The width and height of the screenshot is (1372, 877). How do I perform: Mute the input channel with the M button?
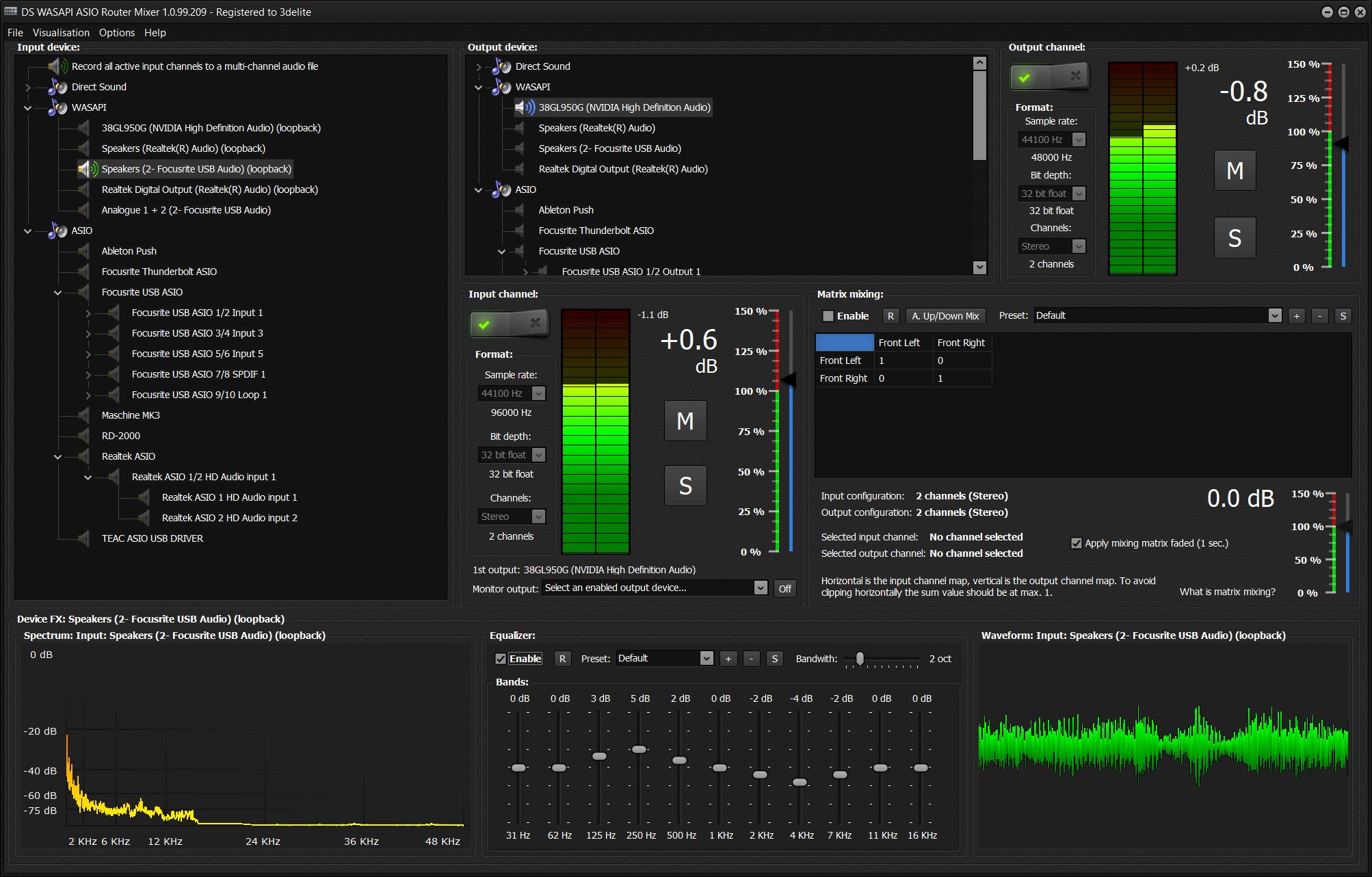point(685,421)
